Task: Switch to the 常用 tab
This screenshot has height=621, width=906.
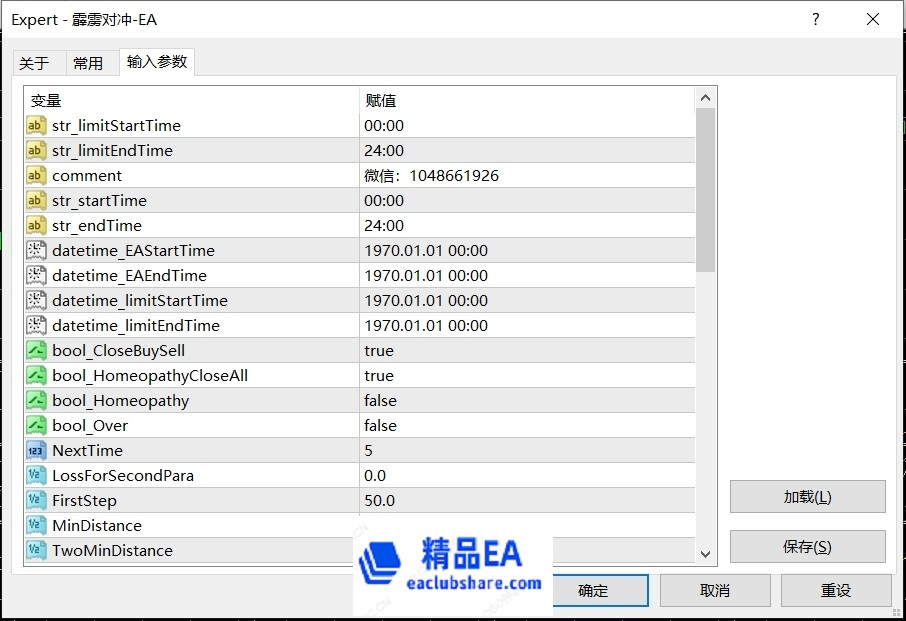Action: click(90, 62)
